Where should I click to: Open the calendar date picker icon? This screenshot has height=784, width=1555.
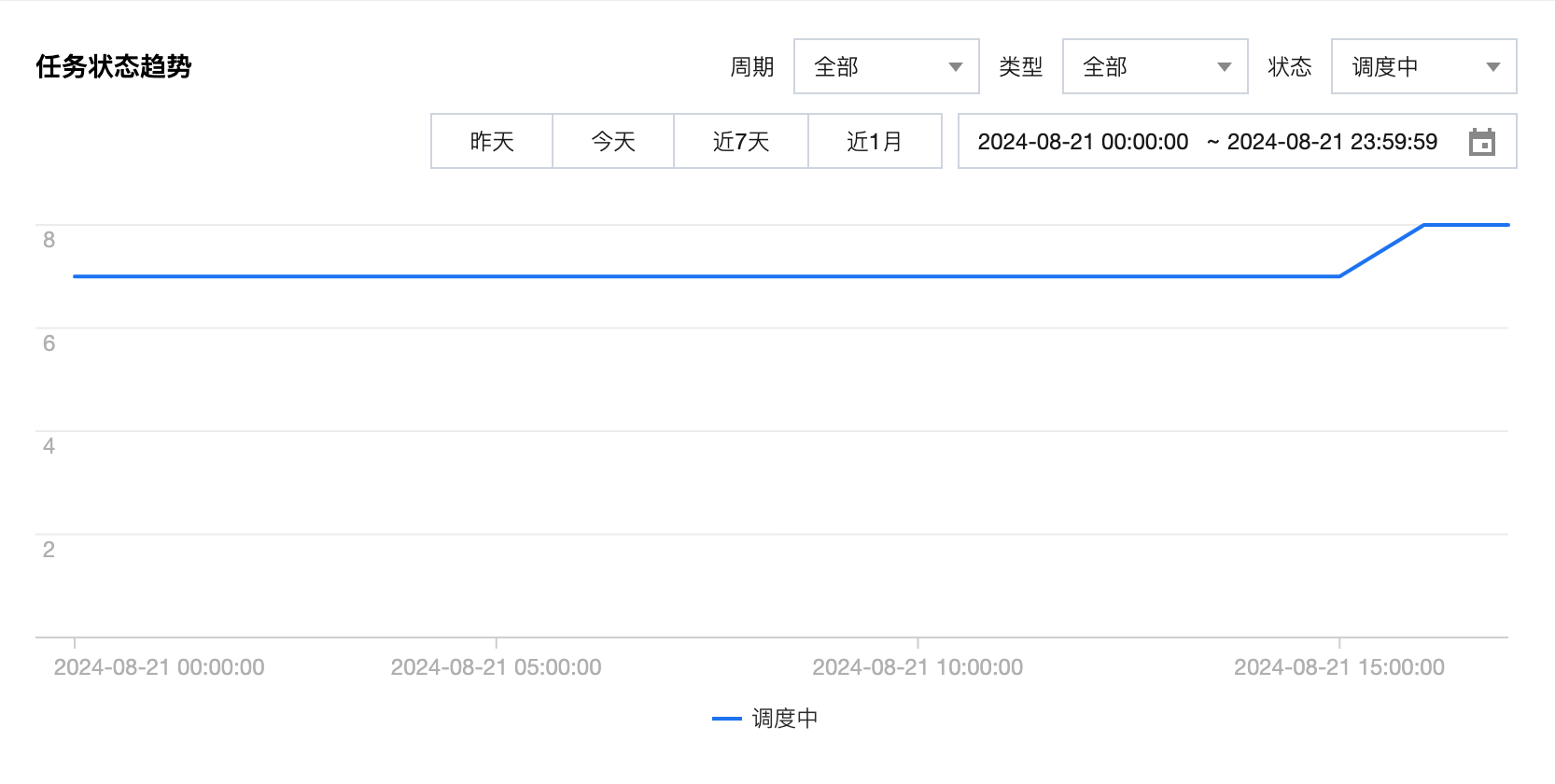pyautogui.click(x=1481, y=142)
